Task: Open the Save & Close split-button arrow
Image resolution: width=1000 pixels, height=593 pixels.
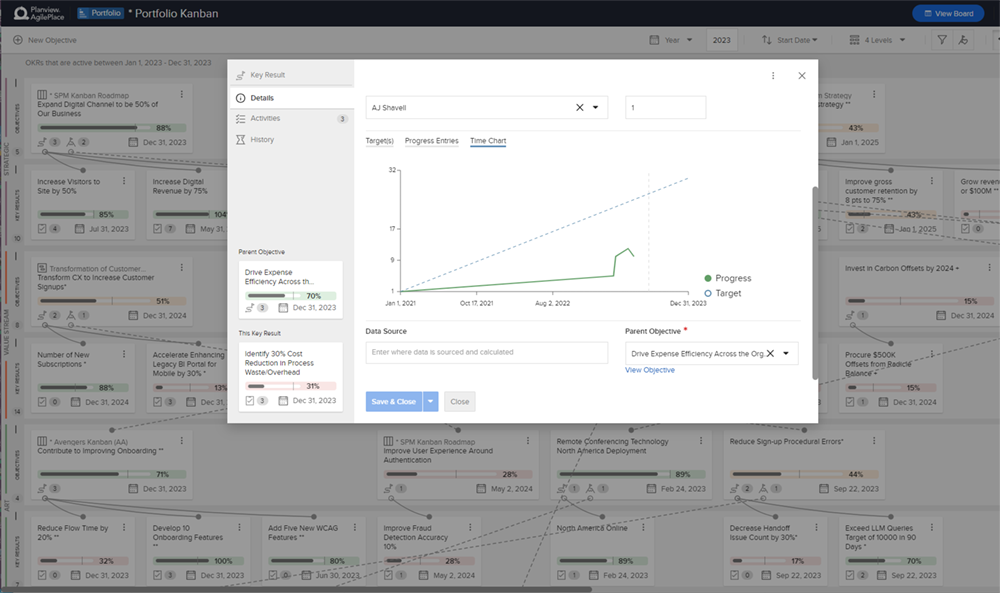Action: 430,401
